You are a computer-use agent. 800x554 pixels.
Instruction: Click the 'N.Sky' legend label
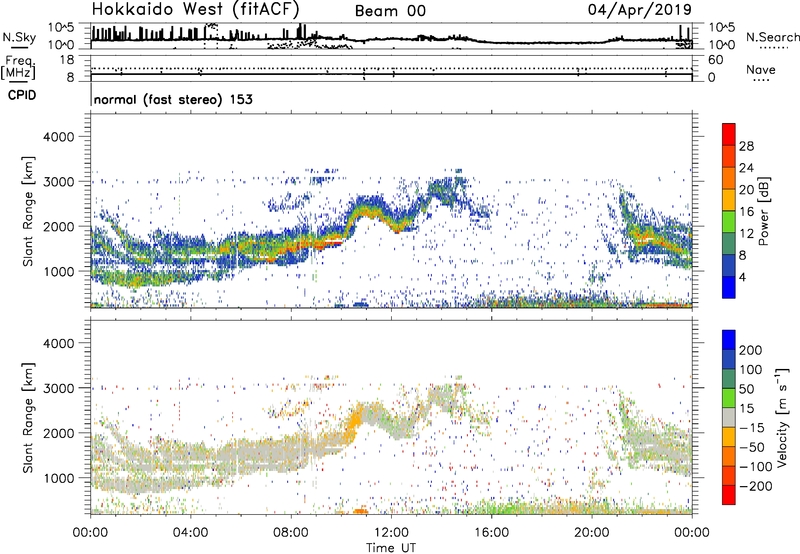tap(19, 37)
